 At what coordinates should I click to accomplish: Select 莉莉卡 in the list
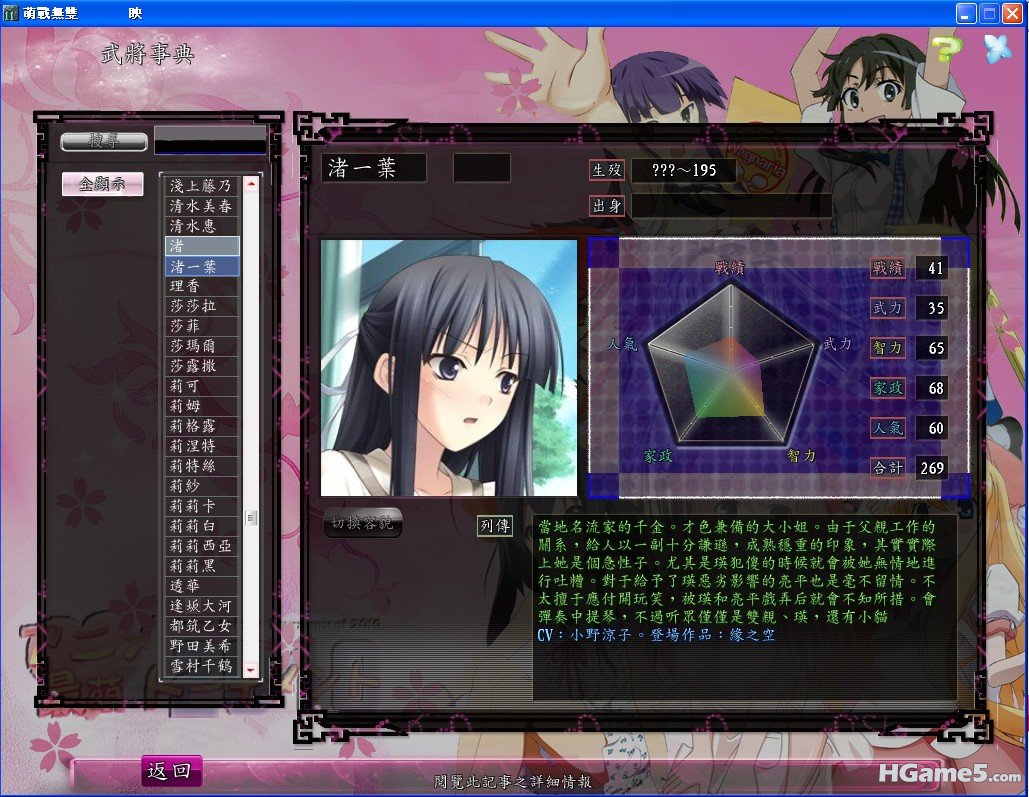[x=201, y=506]
